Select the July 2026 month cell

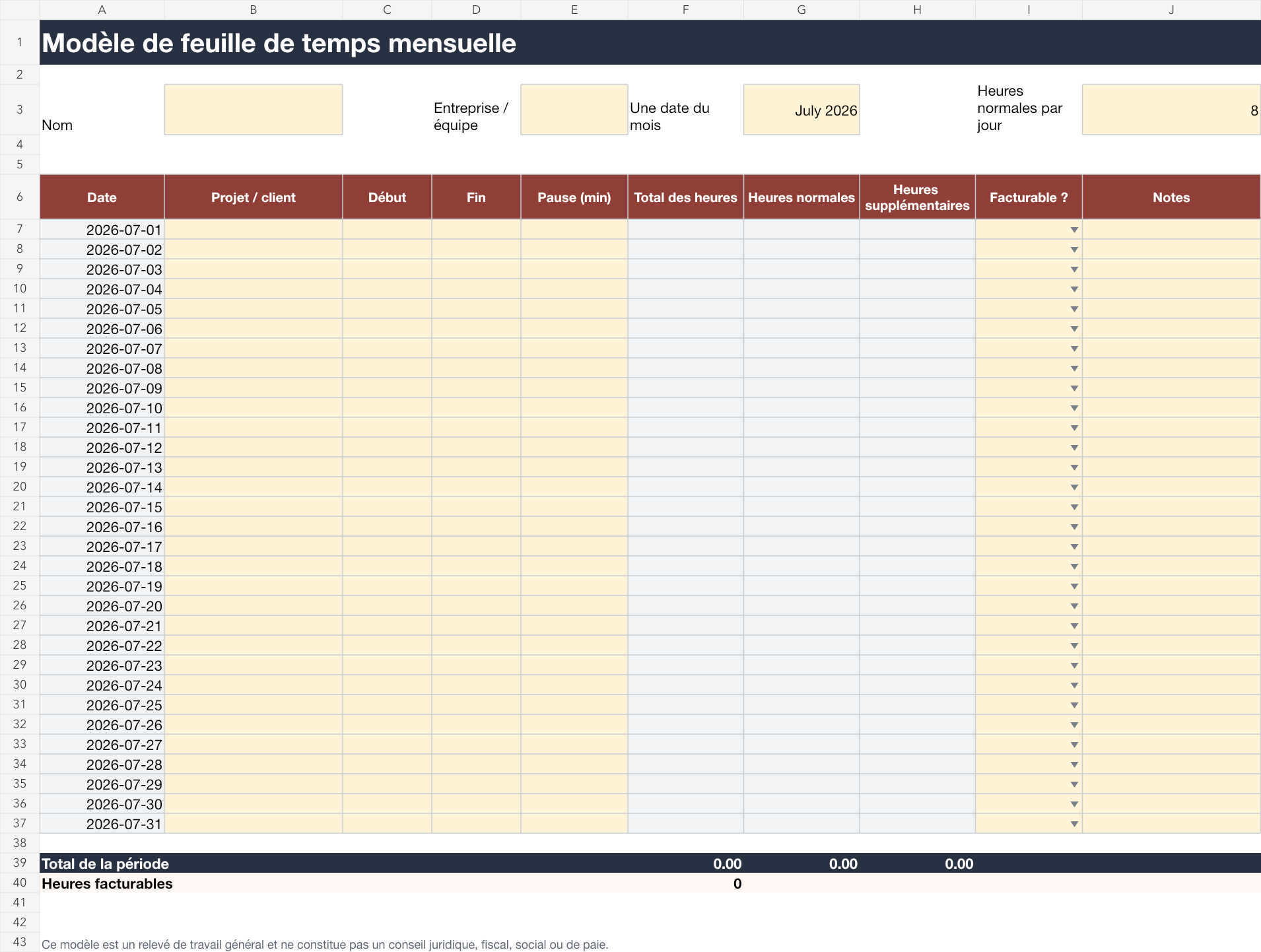click(x=801, y=110)
